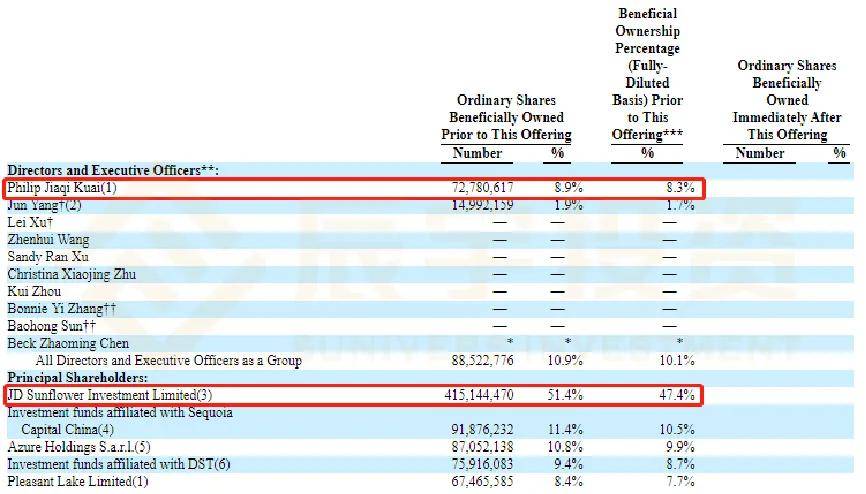Click the 51.4% ownership percentage

click(x=564, y=395)
